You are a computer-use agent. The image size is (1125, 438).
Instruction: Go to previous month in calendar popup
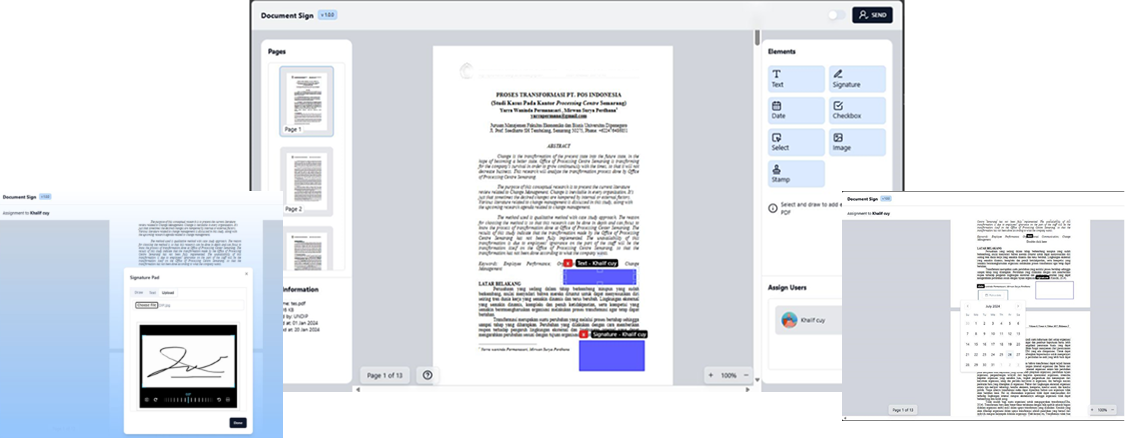[967, 306]
